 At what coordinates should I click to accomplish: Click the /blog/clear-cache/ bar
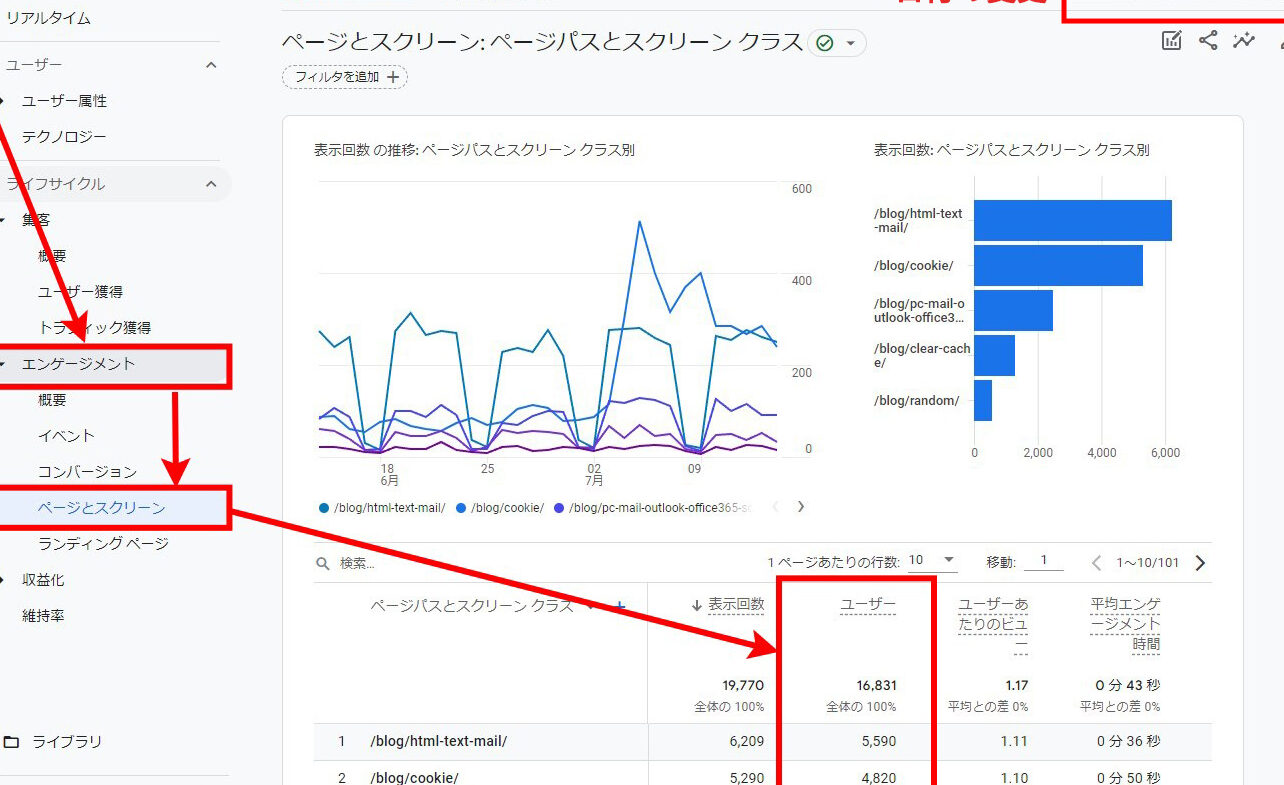point(994,355)
